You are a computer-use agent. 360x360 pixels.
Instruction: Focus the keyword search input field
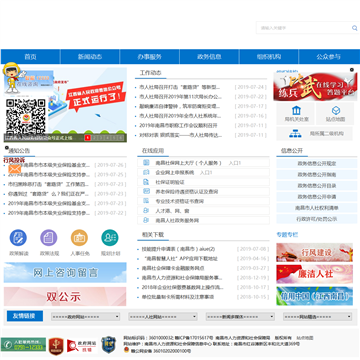[x=303, y=28]
